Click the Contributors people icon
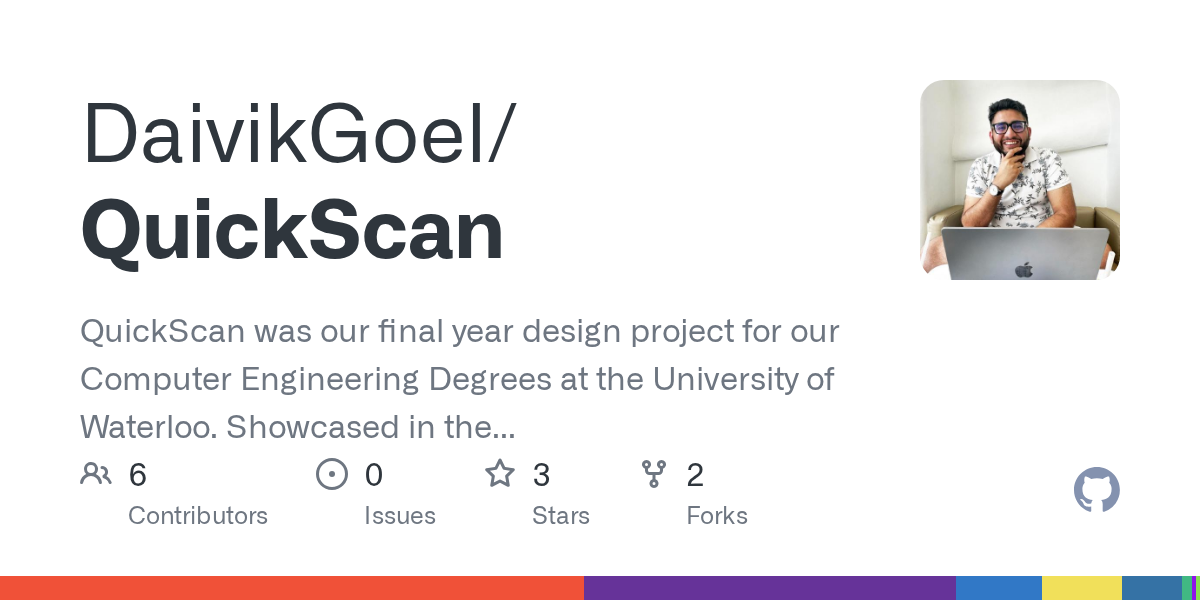The width and height of the screenshot is (1200, 600). (96, 474)
